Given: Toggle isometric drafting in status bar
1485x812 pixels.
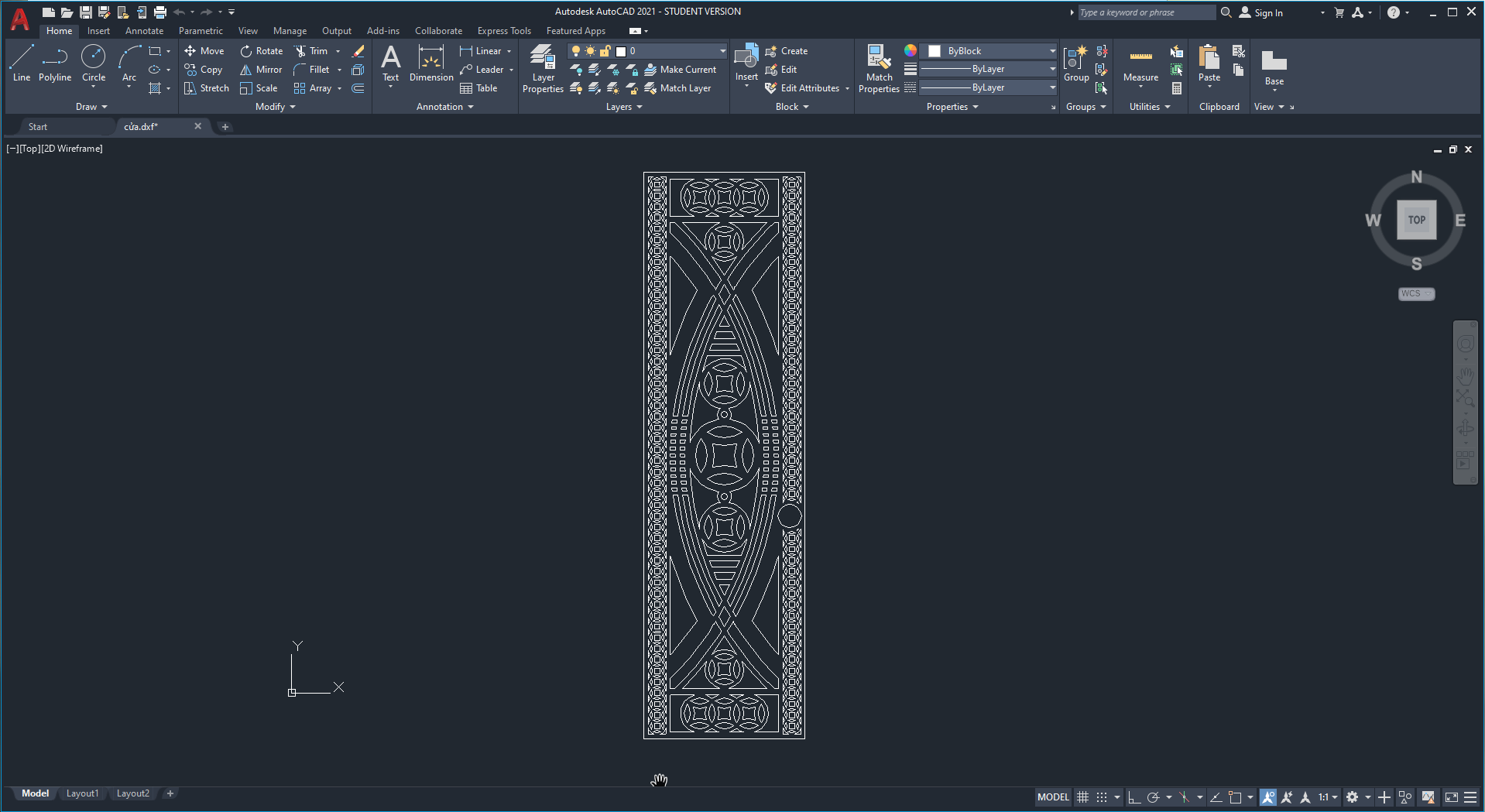Looking at the screenshot, I should tap(1184, 797).
